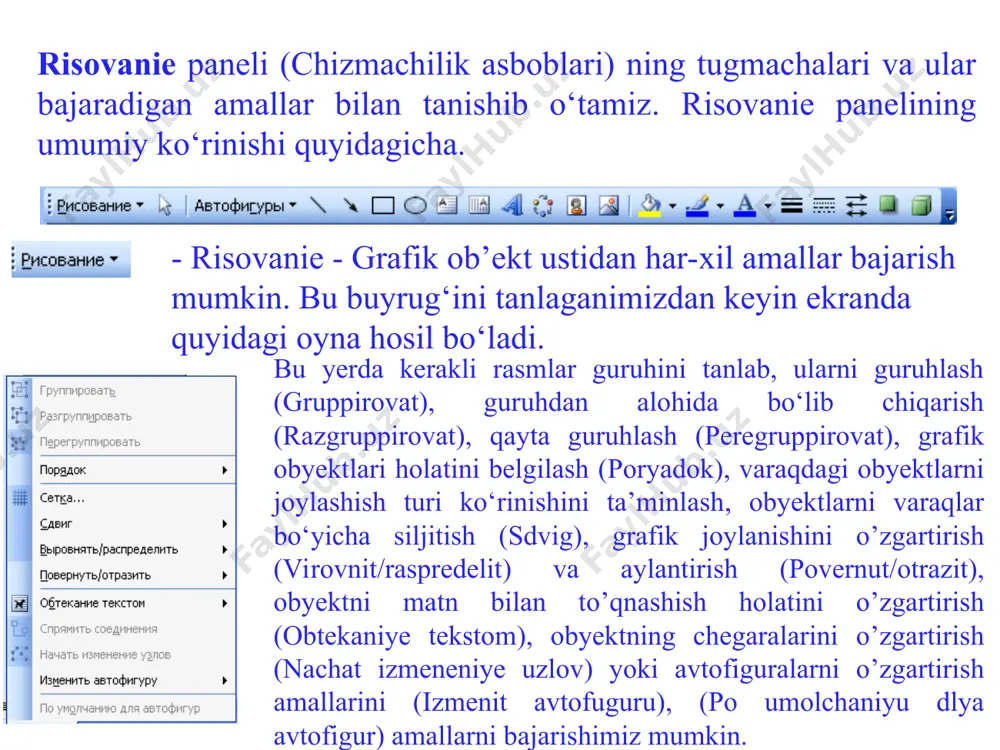Expand the Повернуть/отразить submenu arrow
Image resolution: width=1000 pixels, height=750 pixels.
[224, 575]
